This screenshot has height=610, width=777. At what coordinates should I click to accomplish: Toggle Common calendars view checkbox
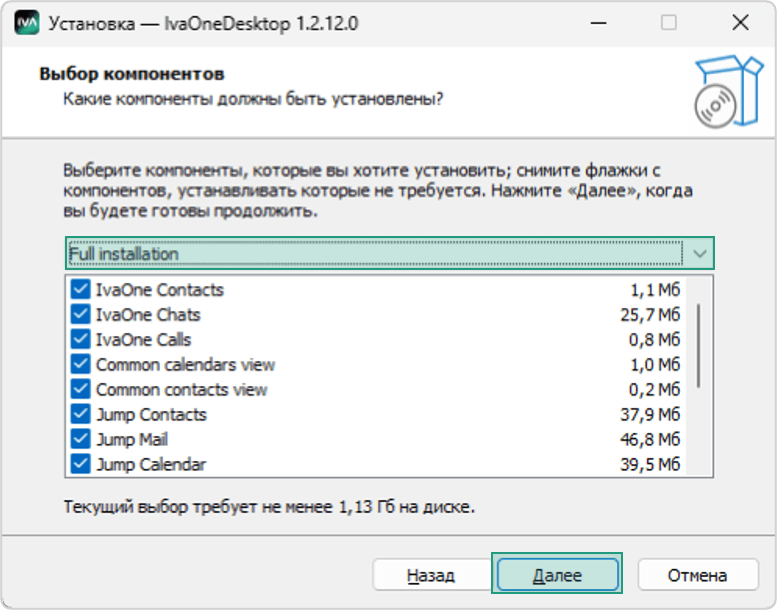tap(80, 364)
